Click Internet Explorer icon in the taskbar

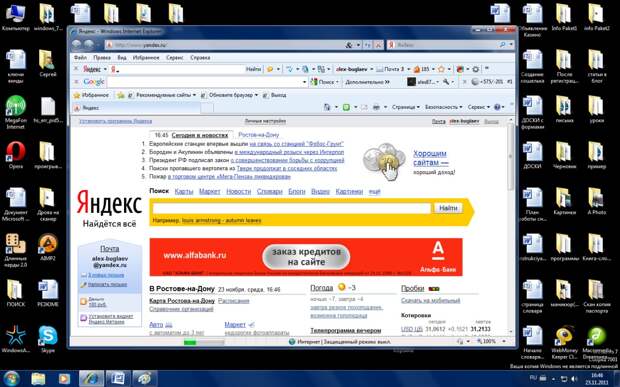point(91,379)
